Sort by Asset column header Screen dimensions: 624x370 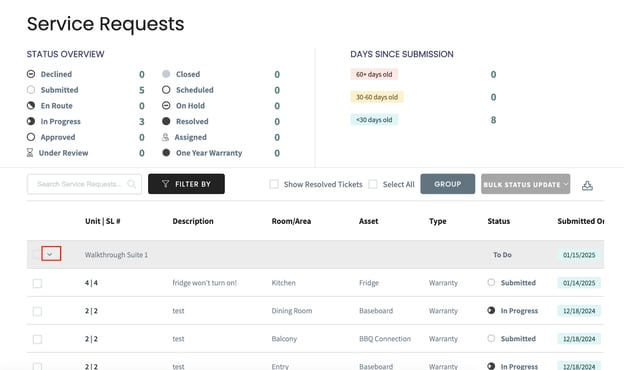tap(369, 221)
